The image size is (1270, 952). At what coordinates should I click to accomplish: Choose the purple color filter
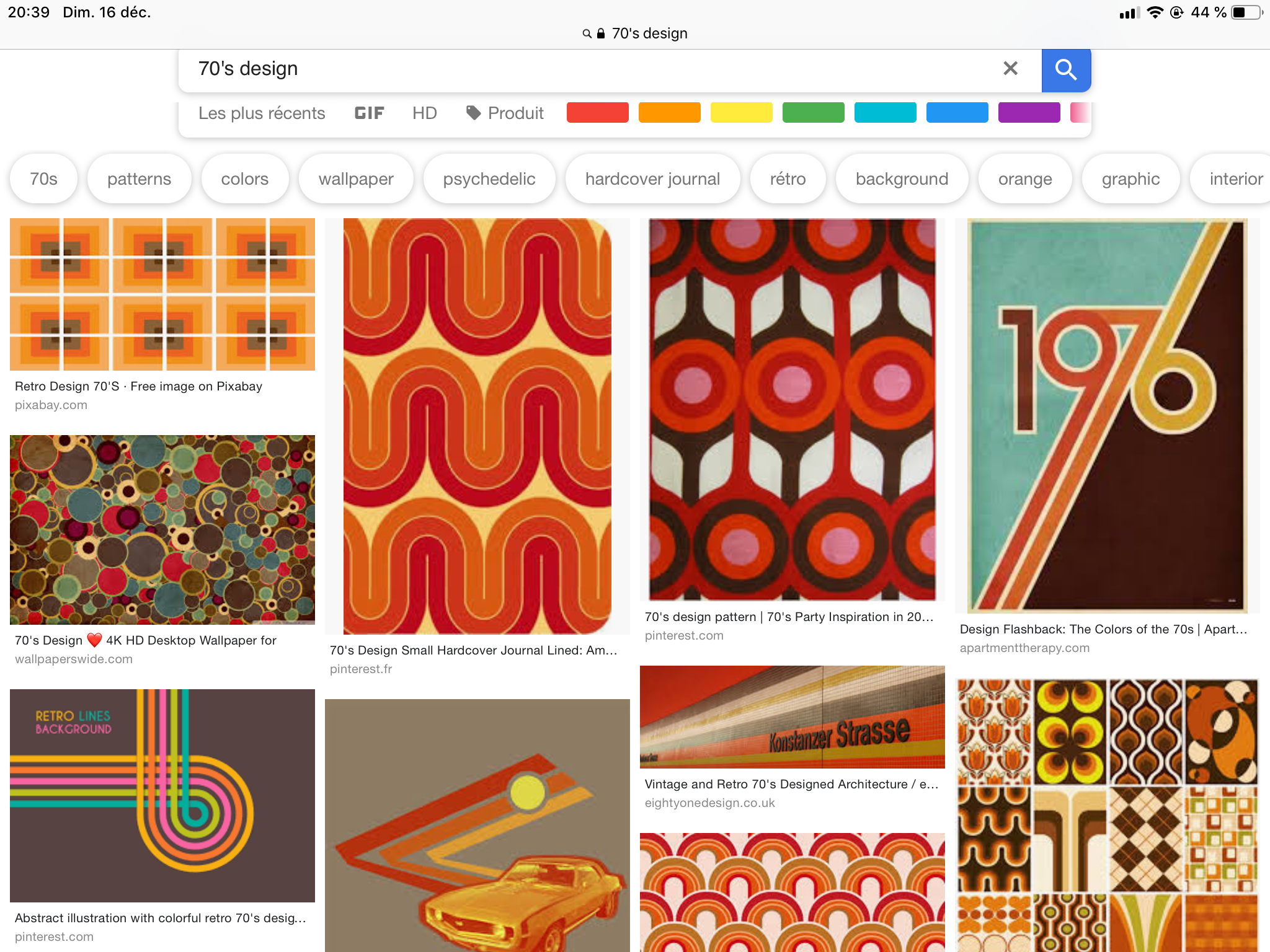(x=1029, y=113)
